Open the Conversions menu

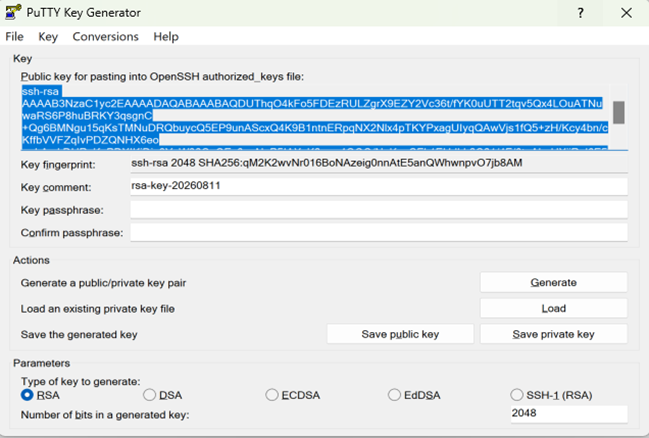point(106,36)
